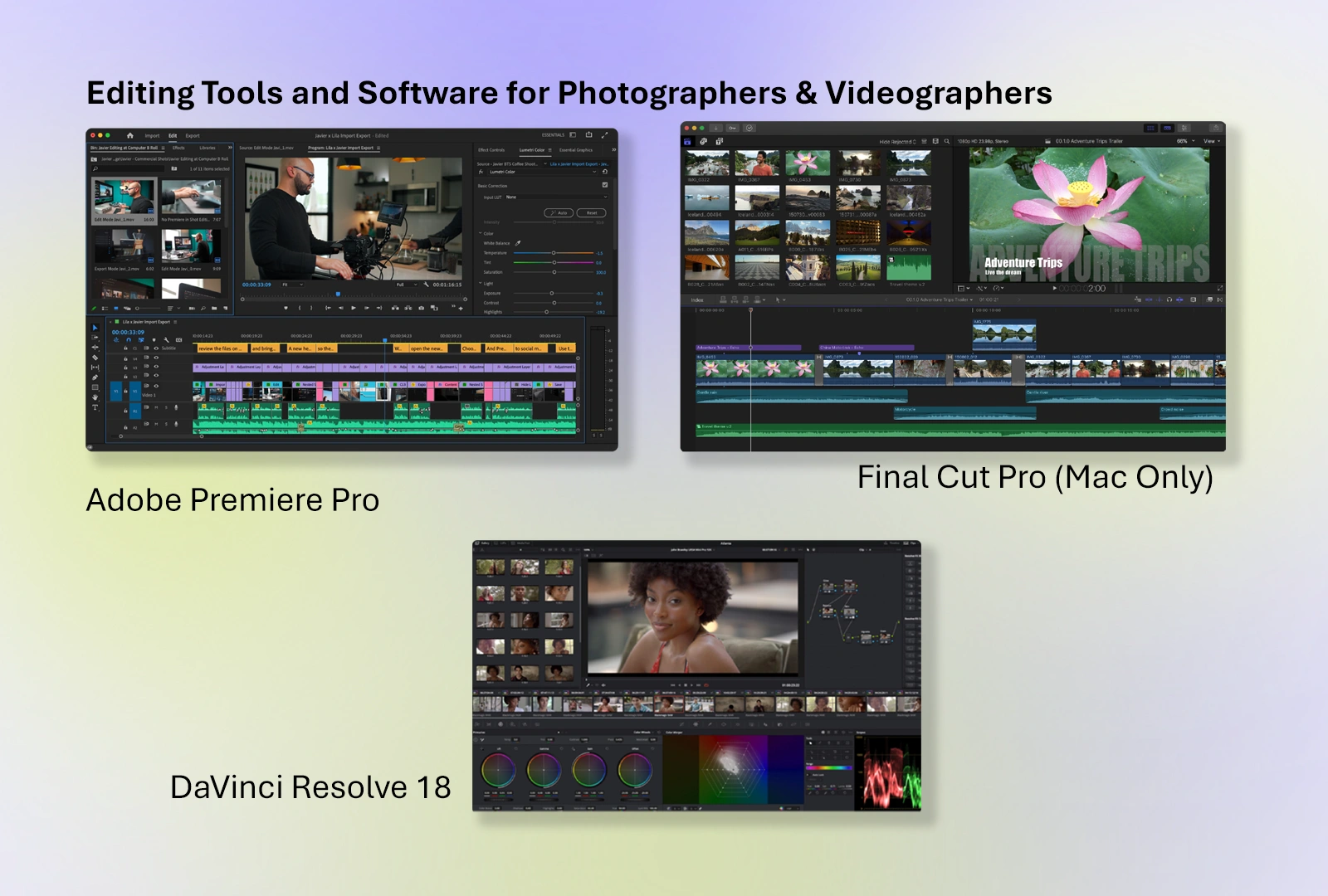The height and width of the screenshot is (896, 1328).
Task: Click the Premiere timeline wrench settings icon
Action: point(166,340)
